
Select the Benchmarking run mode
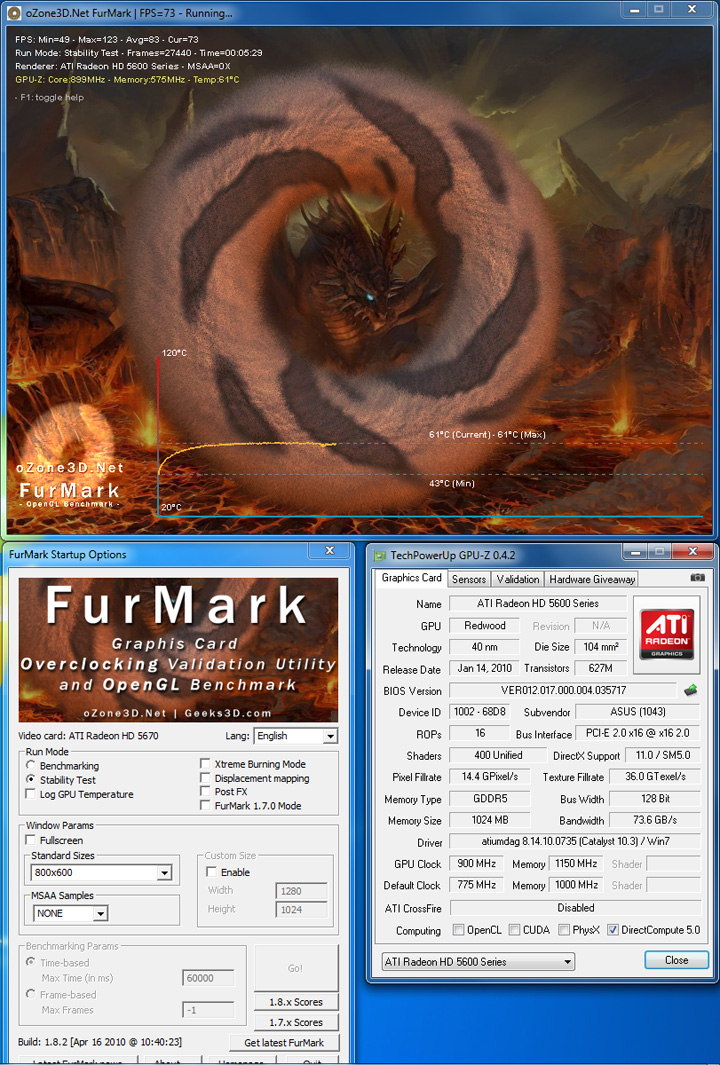(31, 765)
